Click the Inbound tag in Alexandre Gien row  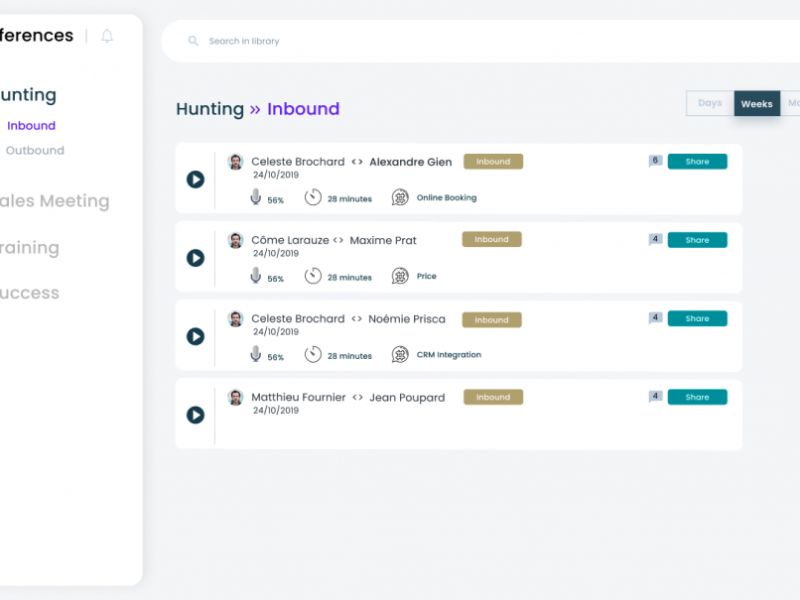[493, 162]
